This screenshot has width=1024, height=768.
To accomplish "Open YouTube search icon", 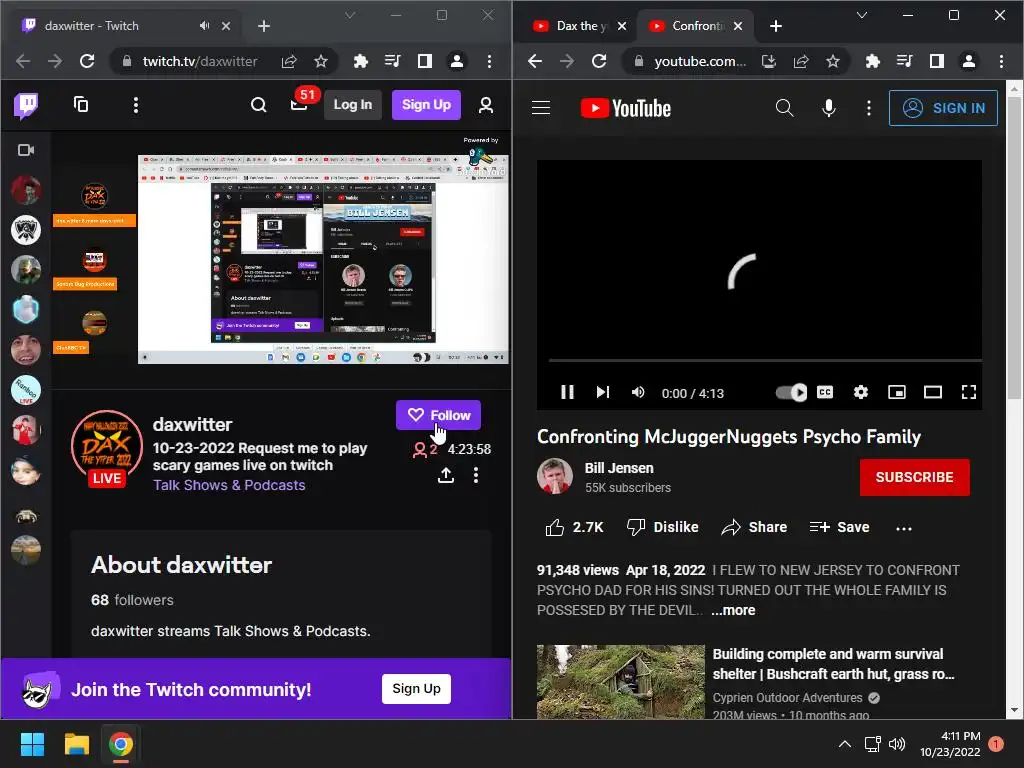I will coord(784,108).
